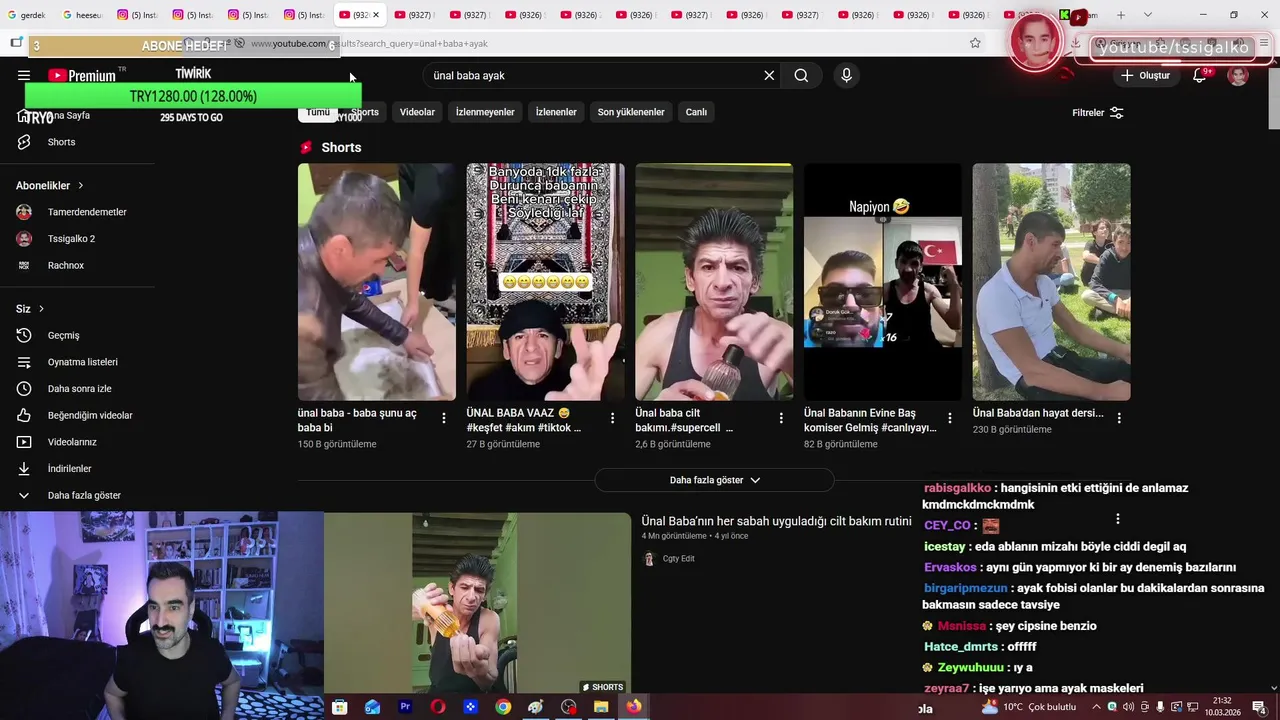Open a new browser tab
The width and height of the screenshot is (1280, 720).
(1120, 15)
